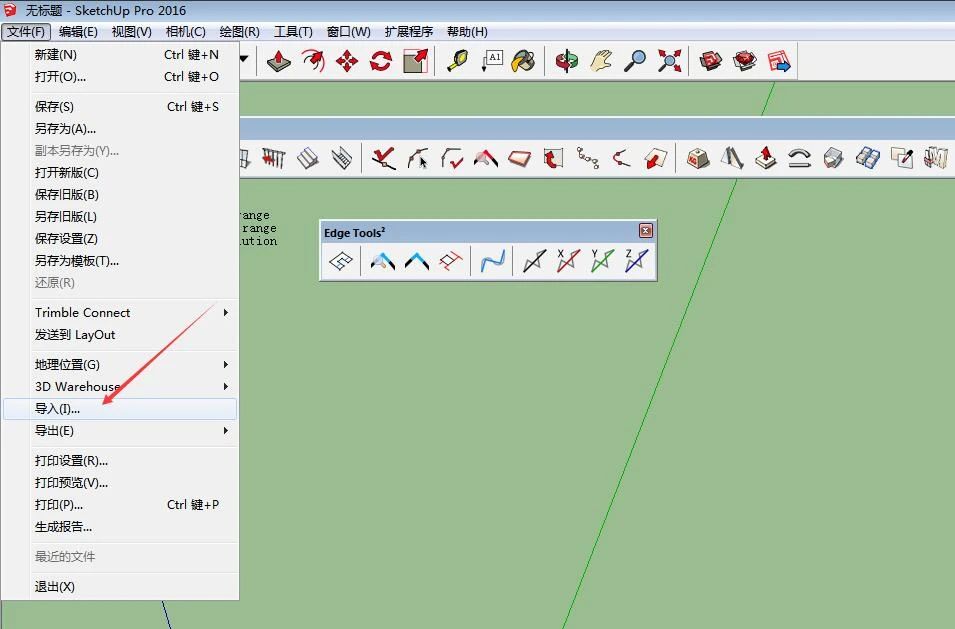
Task: Open 3D Warehouse get models icon
Action: [x=710, y=61]
